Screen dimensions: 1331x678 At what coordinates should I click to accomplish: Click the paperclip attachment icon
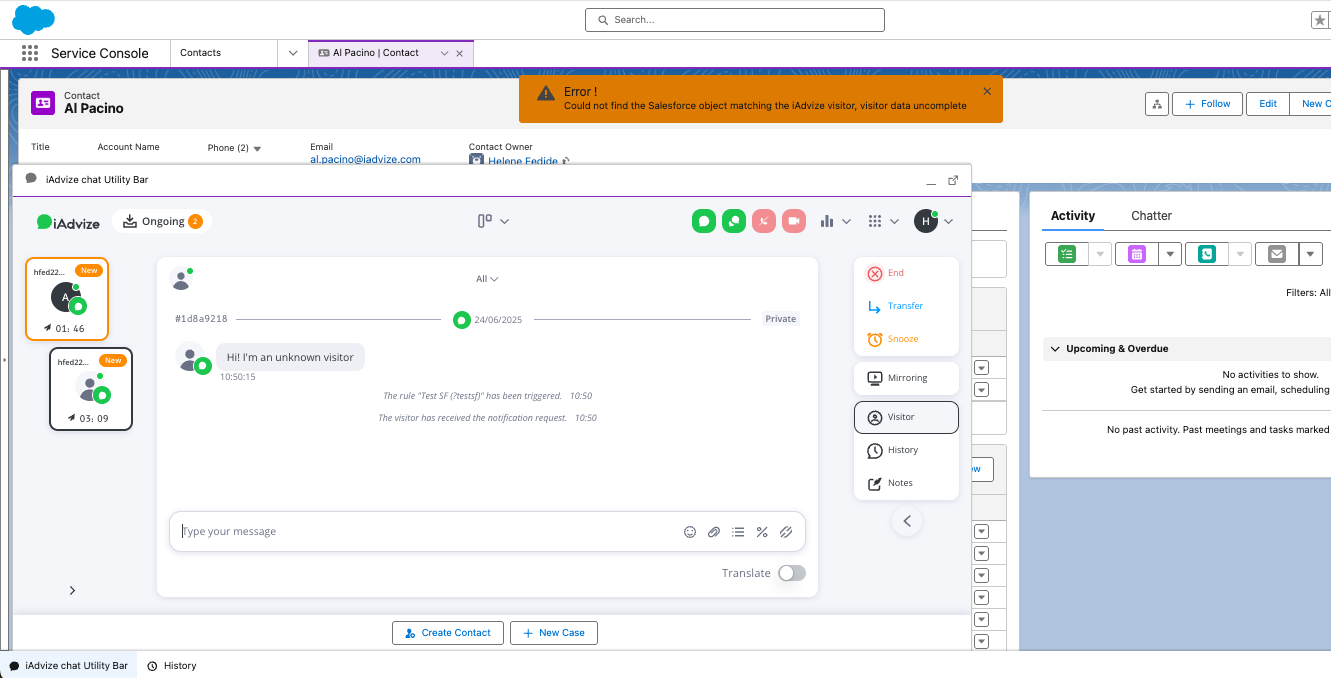pos(714,532)
